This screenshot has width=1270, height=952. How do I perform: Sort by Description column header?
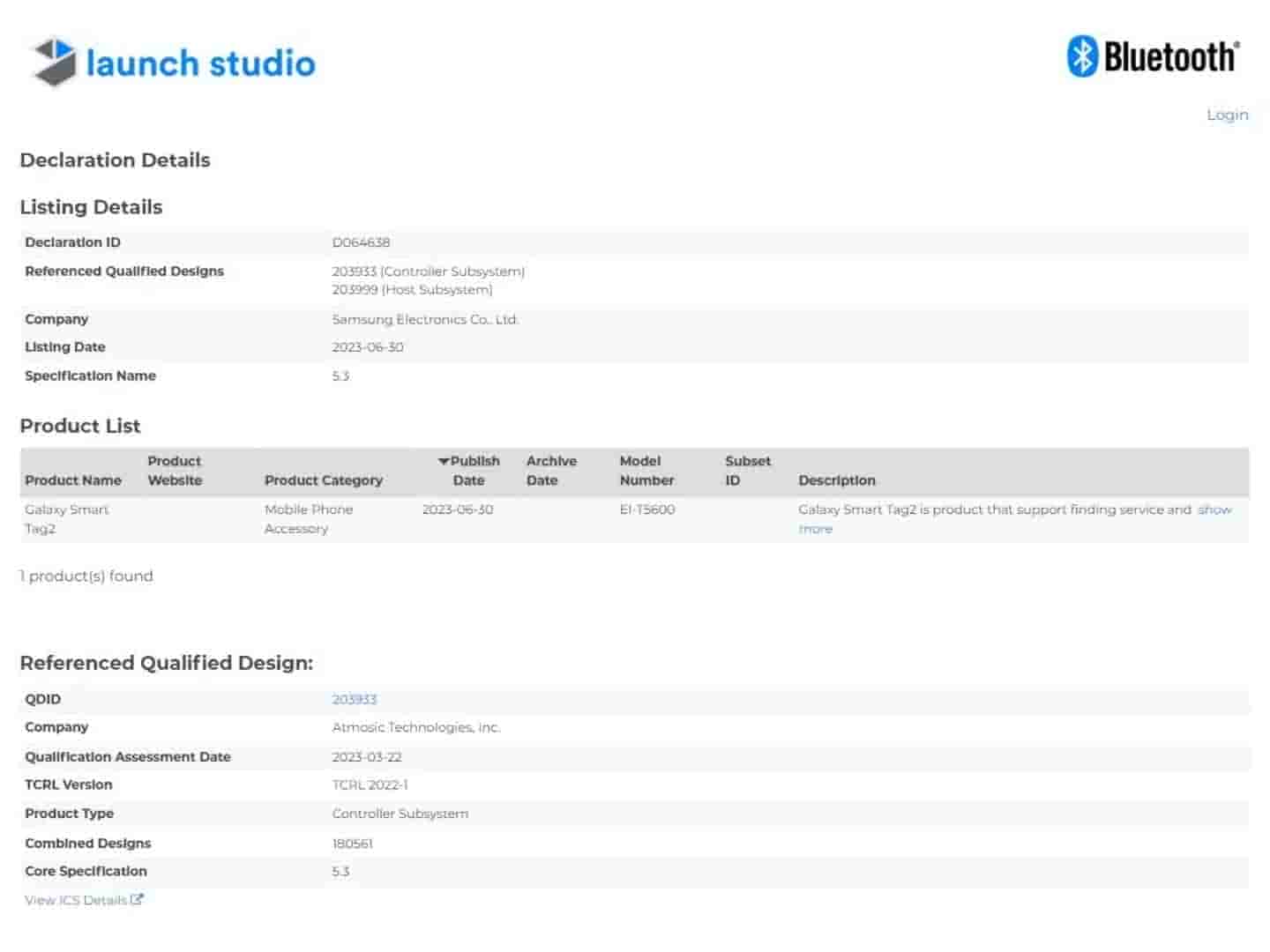tap(836, 480)
